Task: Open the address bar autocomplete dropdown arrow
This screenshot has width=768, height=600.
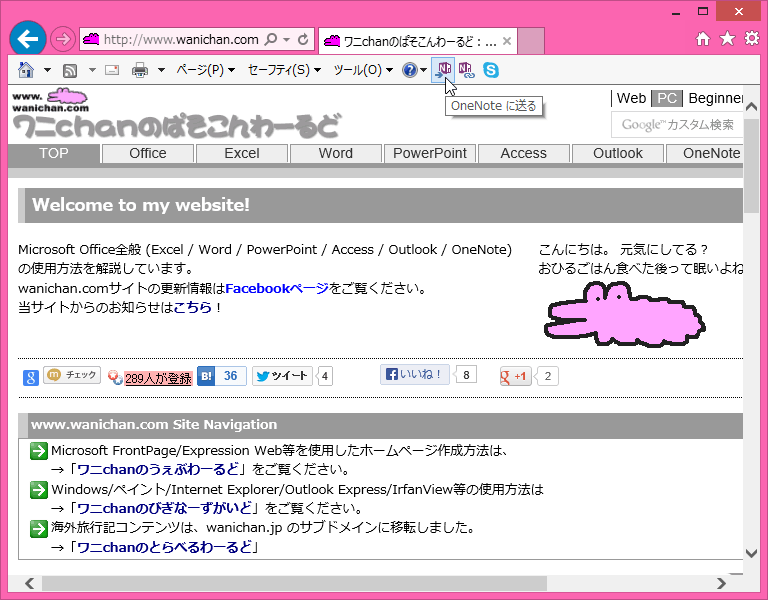Action: [x=287, y=39]
